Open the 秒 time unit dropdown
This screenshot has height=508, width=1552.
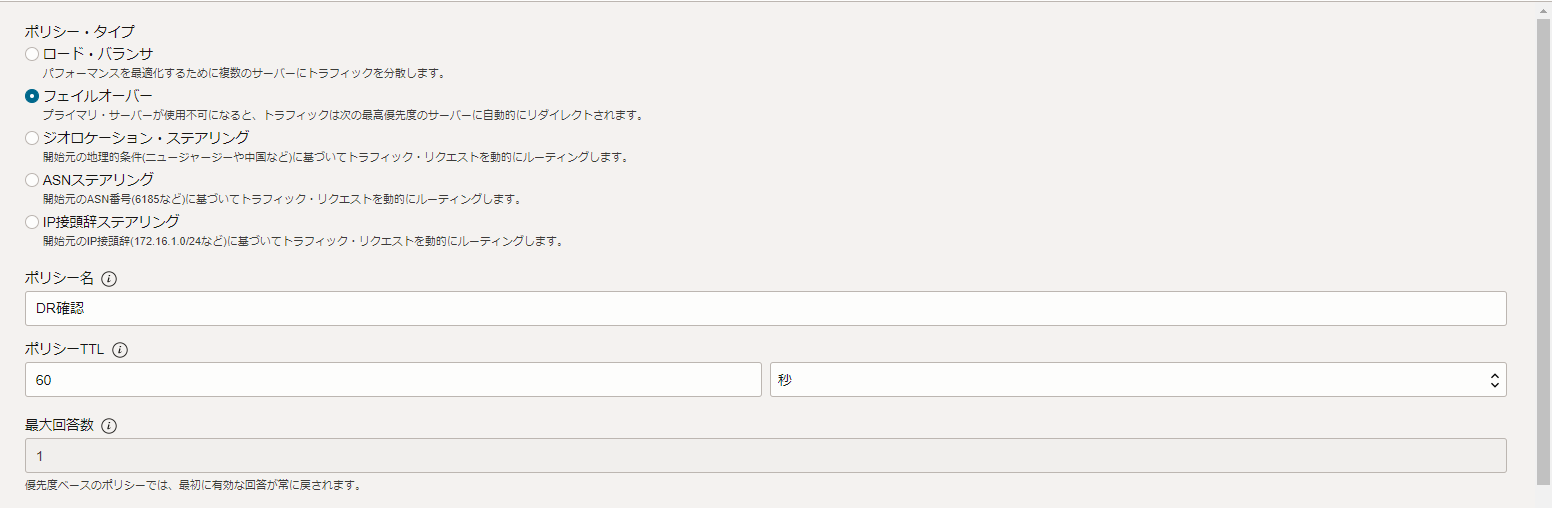tap(1138, 380)
